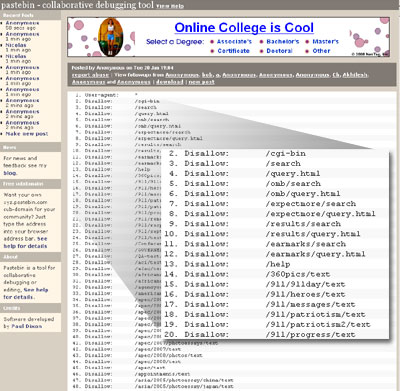Visit the 'blog' link under News
Image resolution: width=400 pixels, height=391 pixels.
point(10,173)
